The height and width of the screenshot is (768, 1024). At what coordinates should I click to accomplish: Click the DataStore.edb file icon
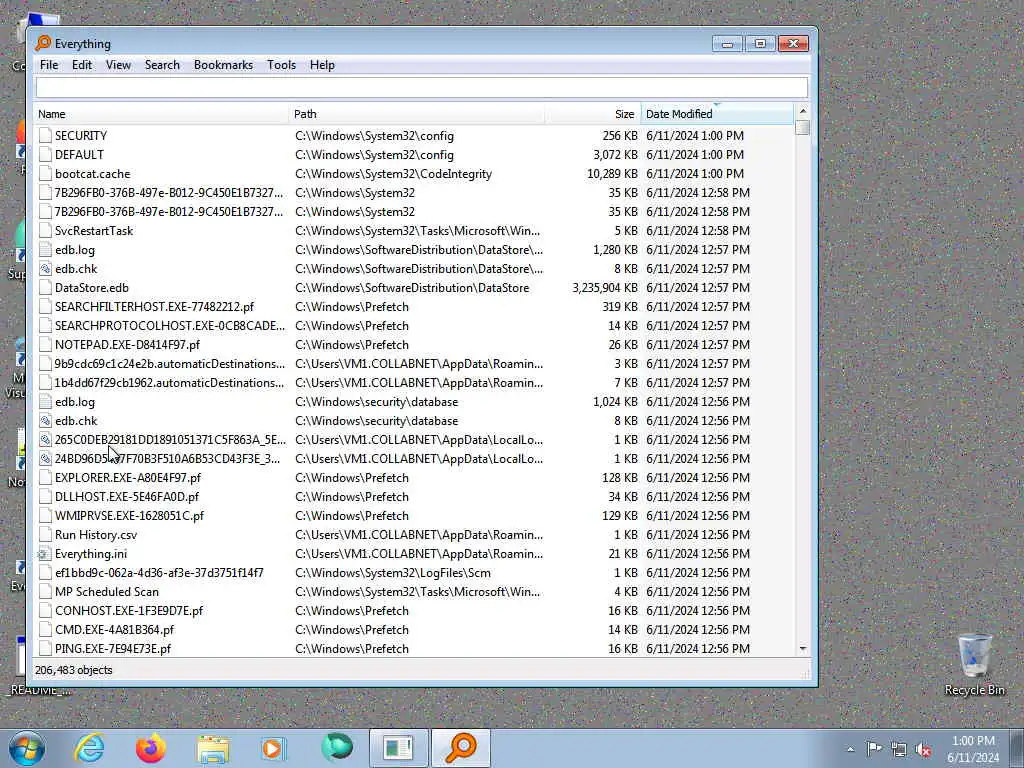45,287
